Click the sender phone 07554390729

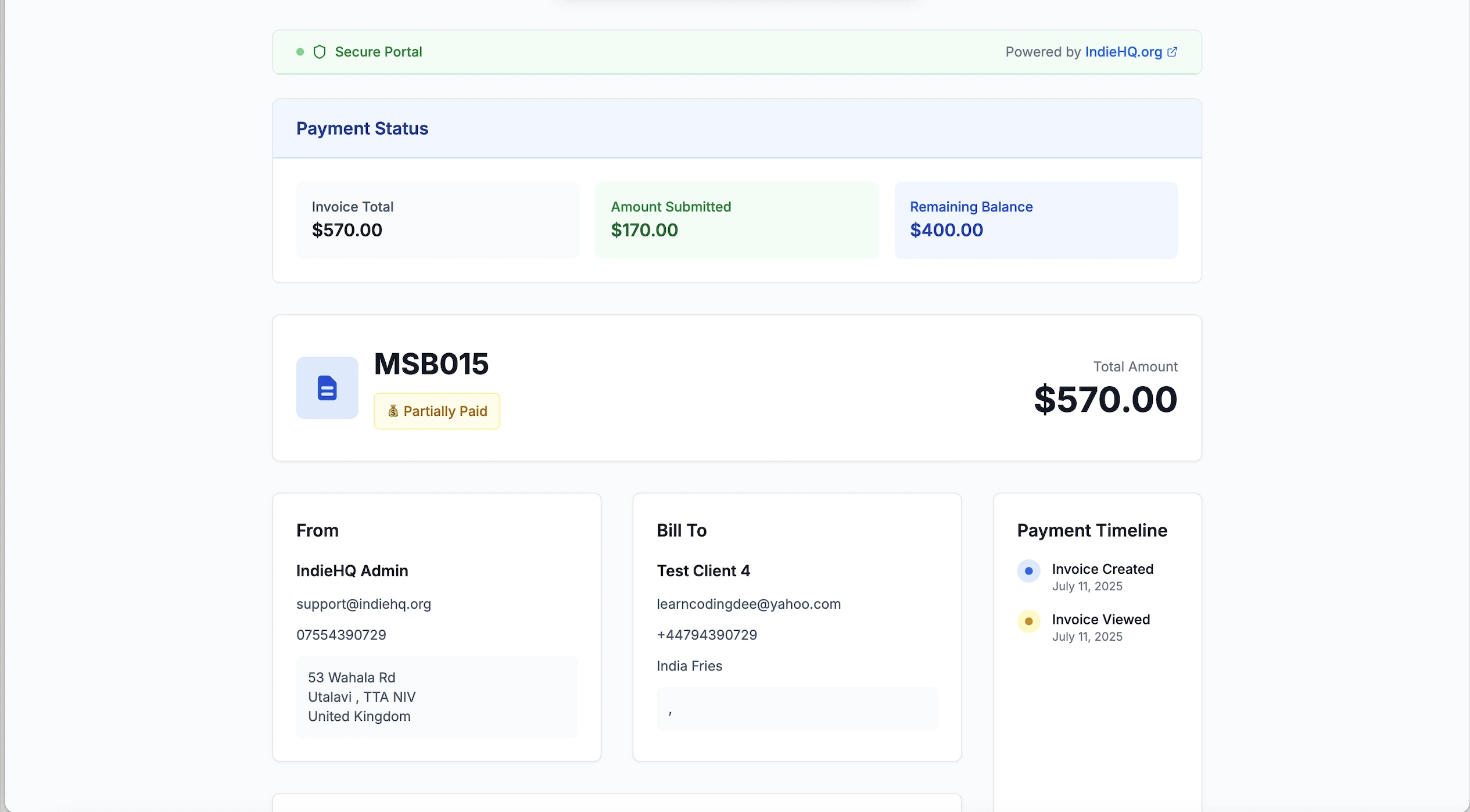(x=341, y=635)
